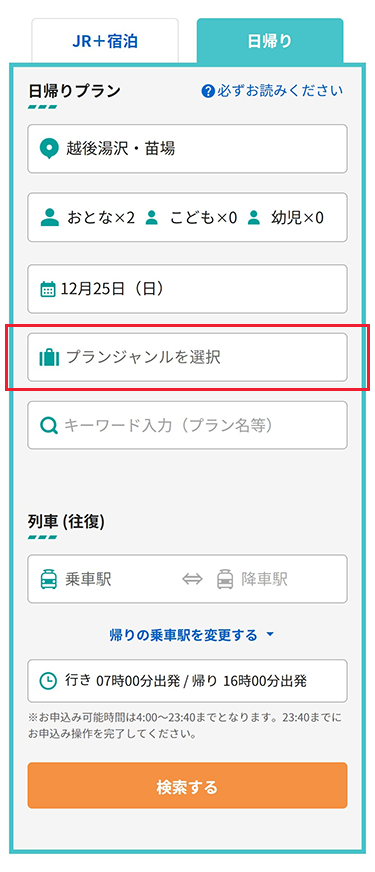Image resolution: width=375 pixels, height=872 pixels.
Task: Click the calendar icon beside 12月25日
Action: pyautogui.click(x=48, y=289)
